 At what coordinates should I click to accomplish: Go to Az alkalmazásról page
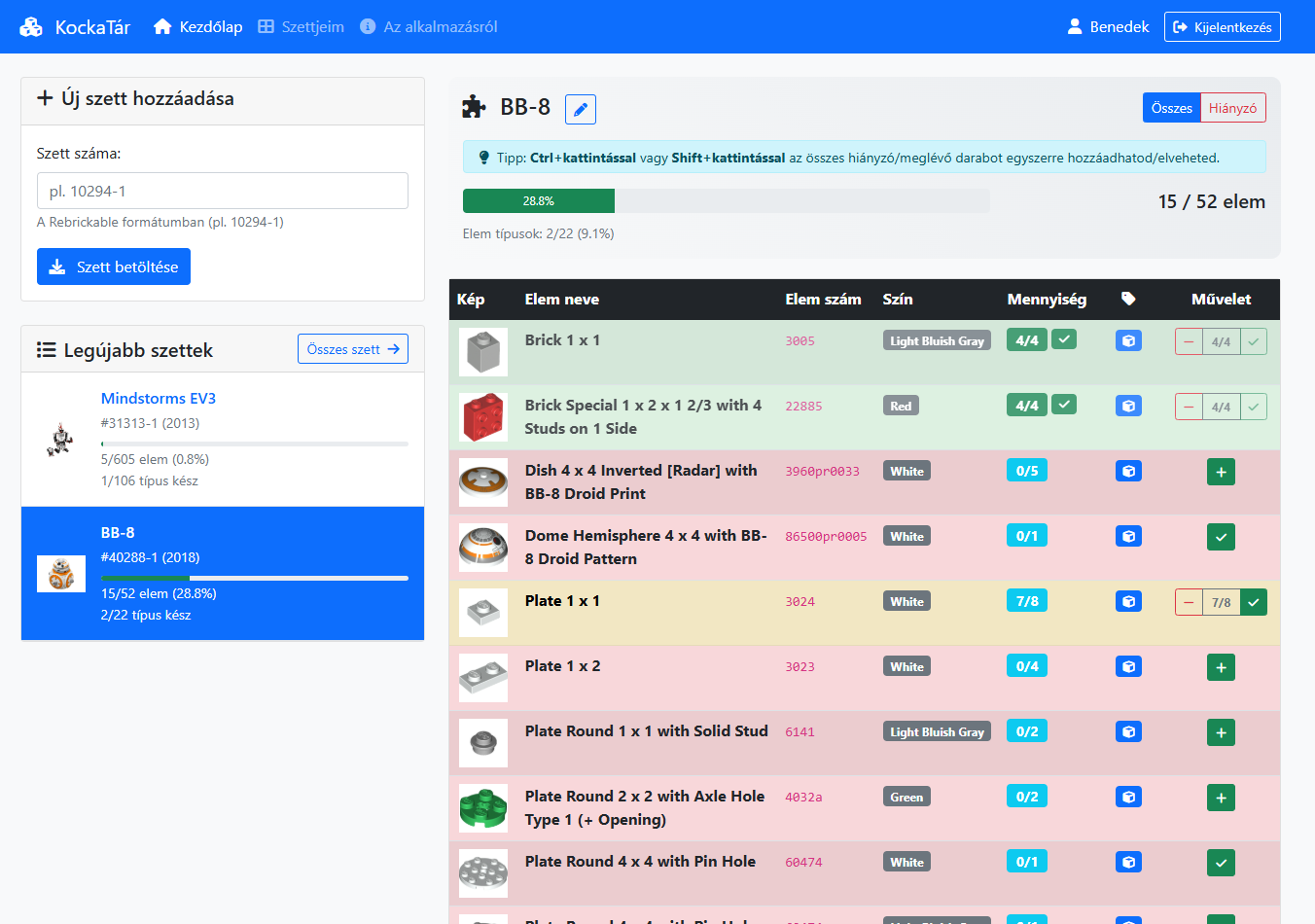click(429, 27)
